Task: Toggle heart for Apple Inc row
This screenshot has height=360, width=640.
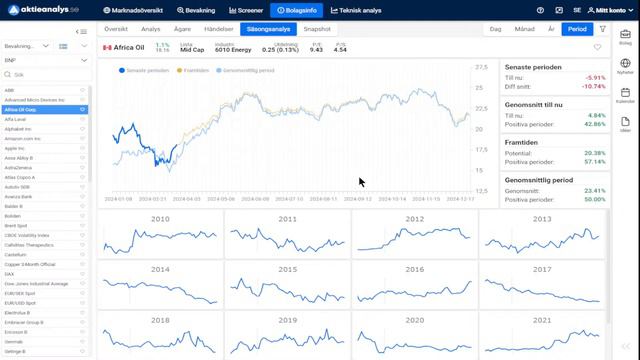Action: tap(82, 148)
